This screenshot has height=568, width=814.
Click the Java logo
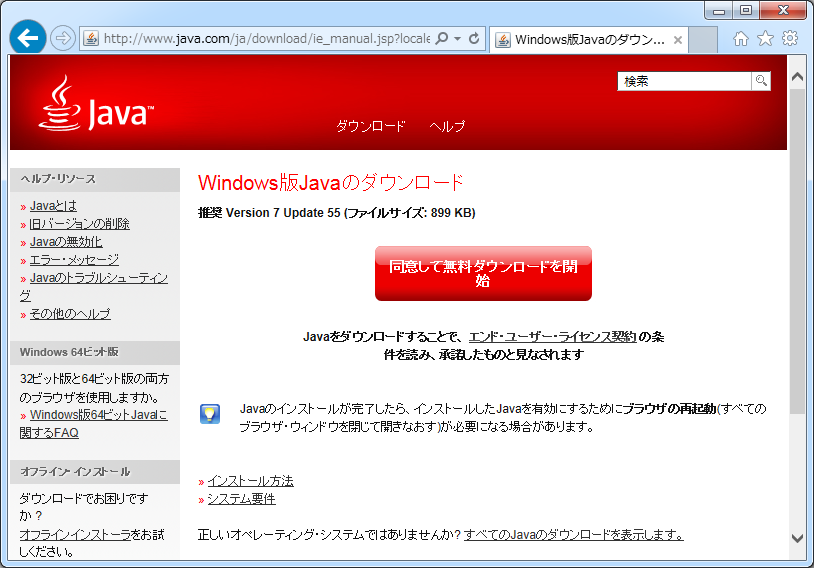pyautogui.click(x=97, y=103)
